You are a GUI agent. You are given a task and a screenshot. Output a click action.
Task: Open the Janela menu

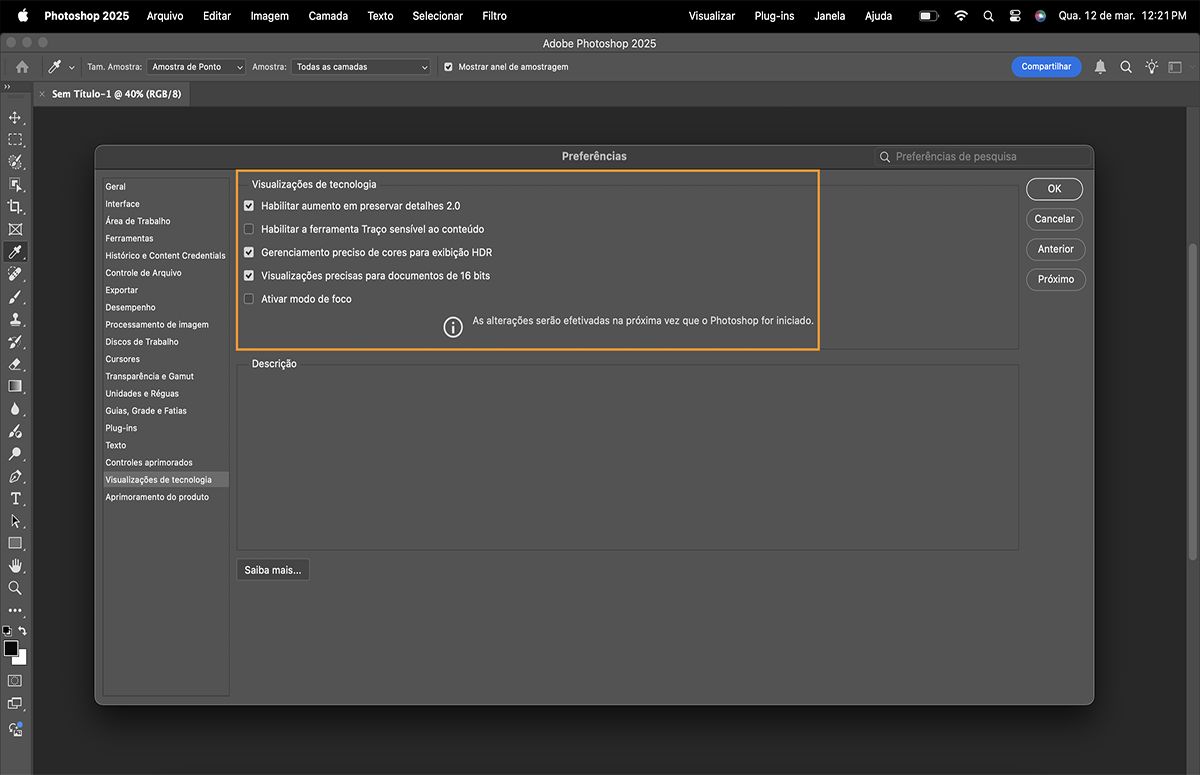pos(830,16)
